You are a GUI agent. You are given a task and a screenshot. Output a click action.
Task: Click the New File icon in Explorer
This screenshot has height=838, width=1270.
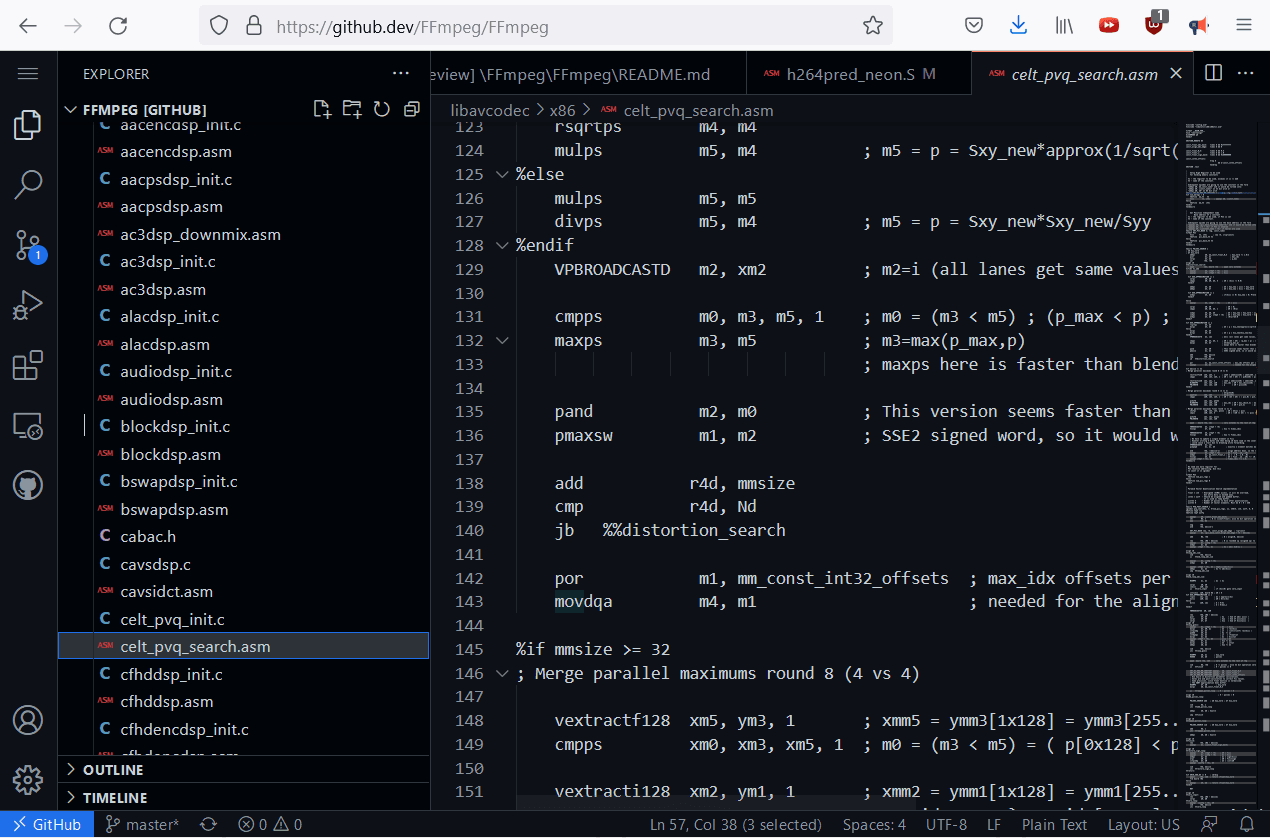[x=321, y=109]
